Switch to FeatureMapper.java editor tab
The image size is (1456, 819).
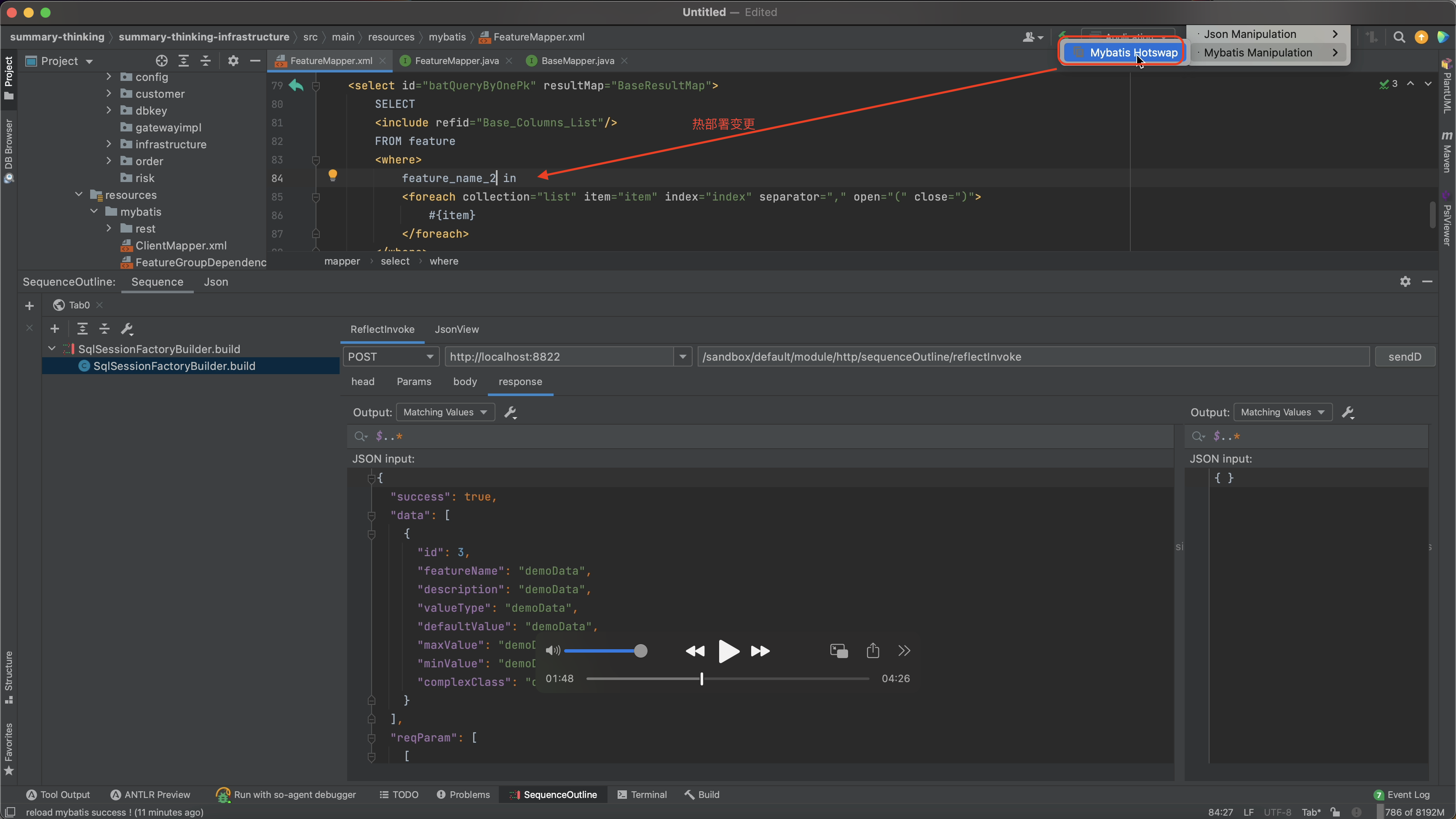457,61
